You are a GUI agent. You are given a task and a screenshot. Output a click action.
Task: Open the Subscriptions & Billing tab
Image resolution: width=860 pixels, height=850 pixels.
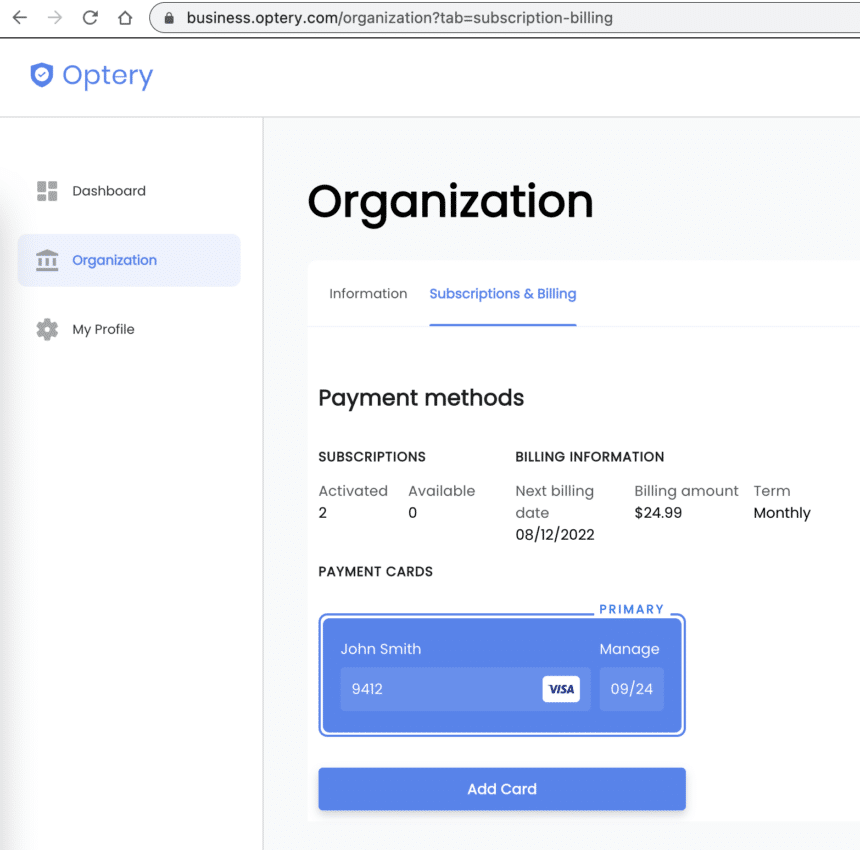point(503,293)
